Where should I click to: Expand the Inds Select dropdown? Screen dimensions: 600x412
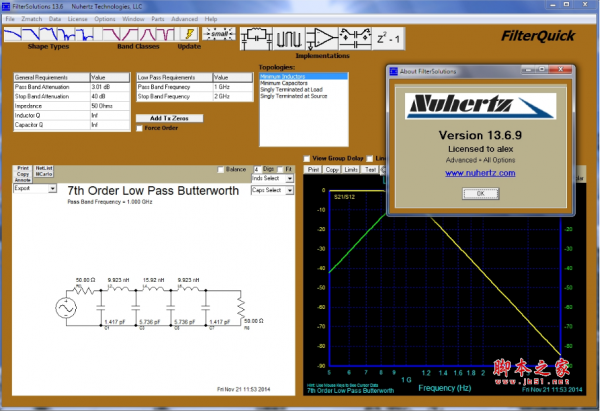[x=271, y=179]
